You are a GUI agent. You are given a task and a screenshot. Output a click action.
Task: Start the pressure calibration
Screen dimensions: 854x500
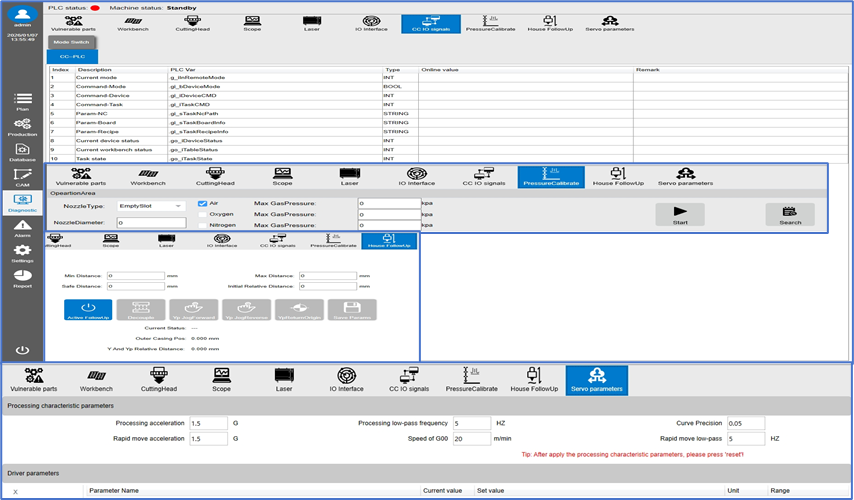click(x=680, y=214)
